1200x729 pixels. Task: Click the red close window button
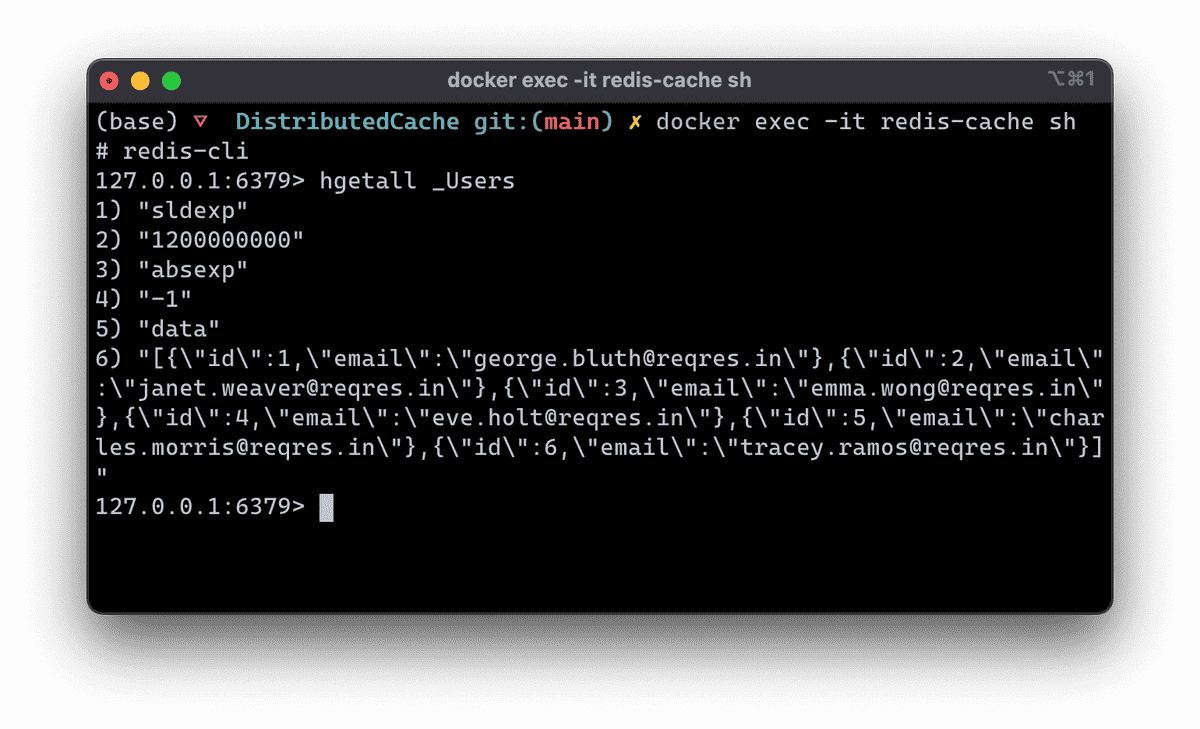(109, 80)
